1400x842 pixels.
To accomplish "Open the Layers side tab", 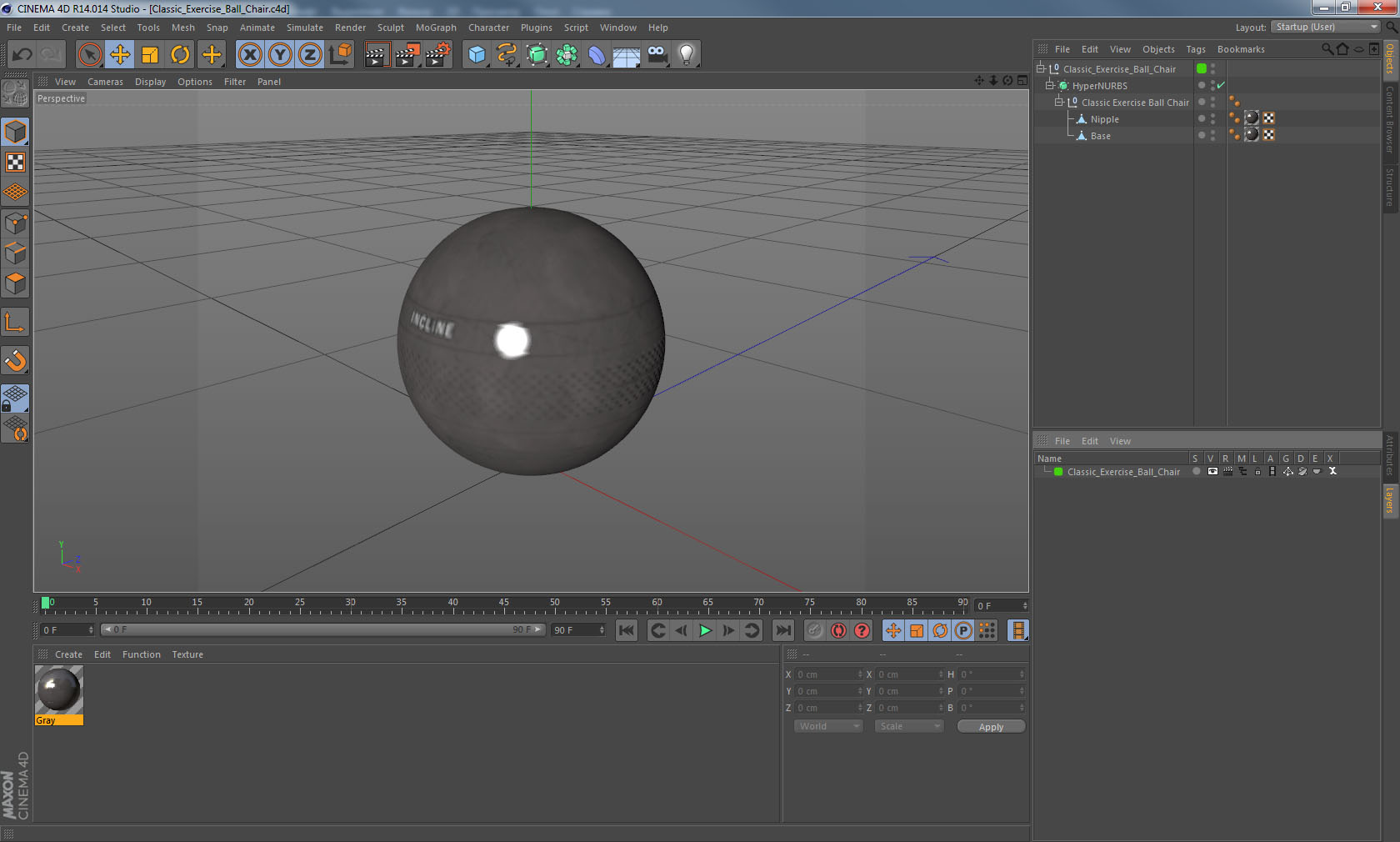I will point(1390,500).
